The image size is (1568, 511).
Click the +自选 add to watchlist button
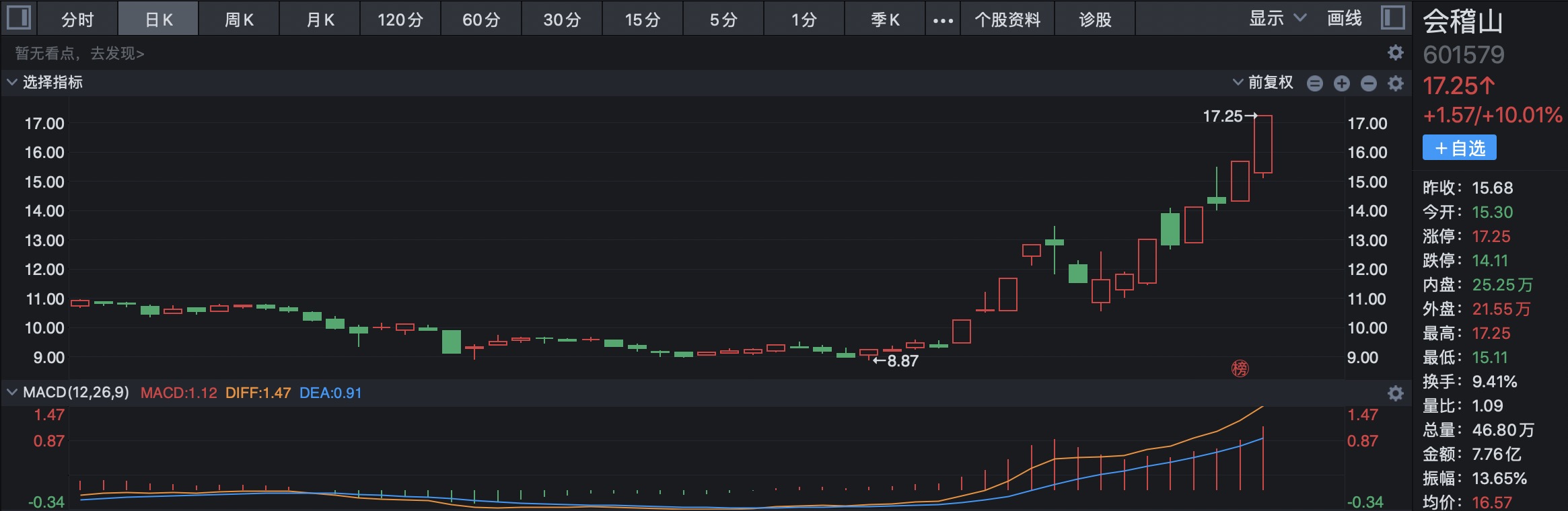(x=1459, y=148)
